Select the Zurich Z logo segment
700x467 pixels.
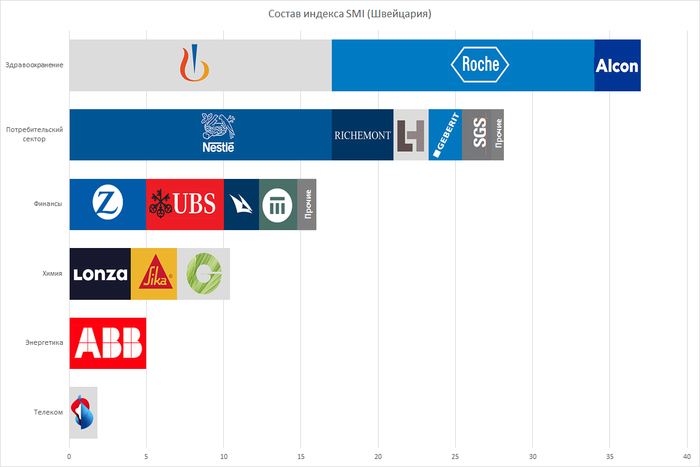[108, 204]
